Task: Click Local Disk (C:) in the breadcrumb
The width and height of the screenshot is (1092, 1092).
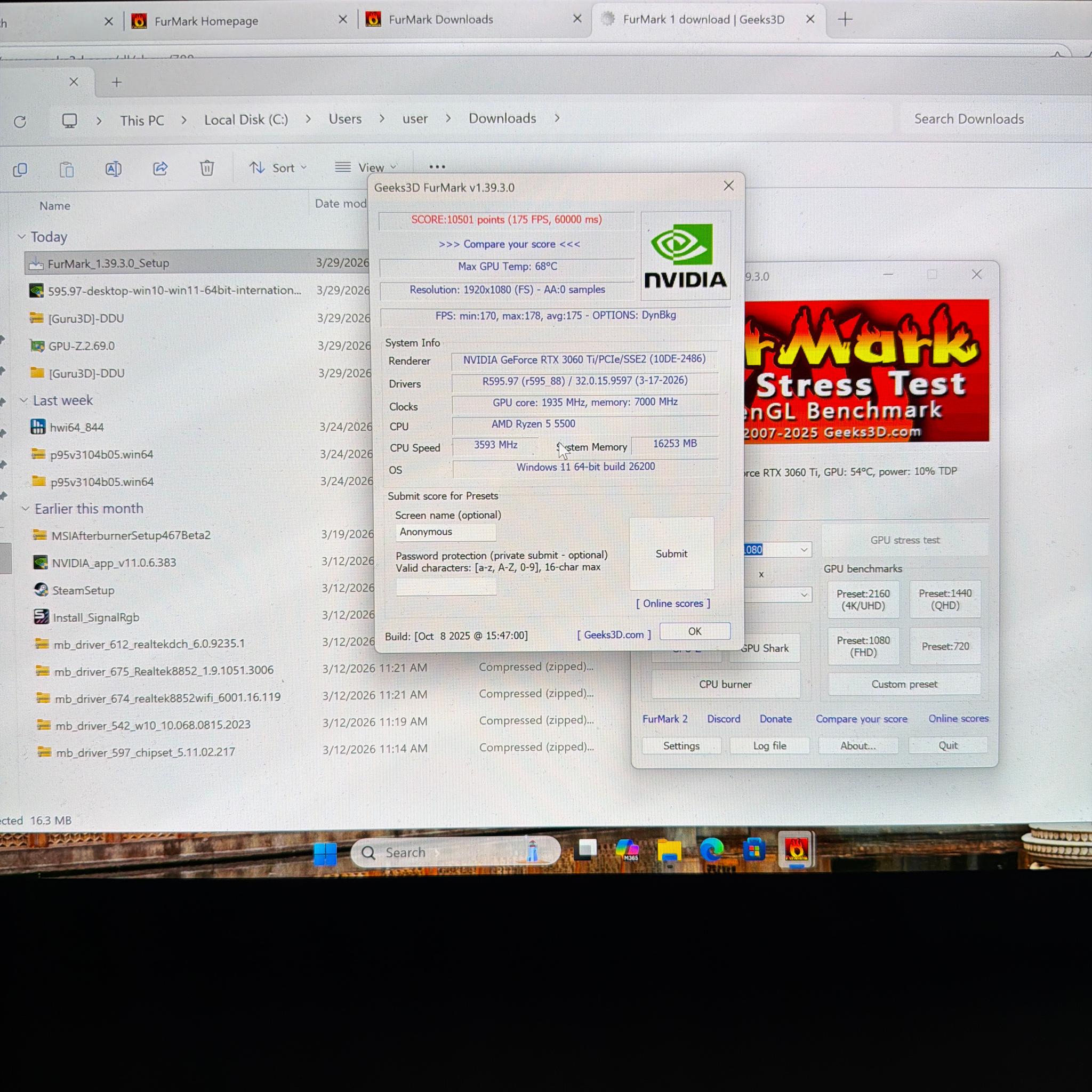Action: coord(246,120)
